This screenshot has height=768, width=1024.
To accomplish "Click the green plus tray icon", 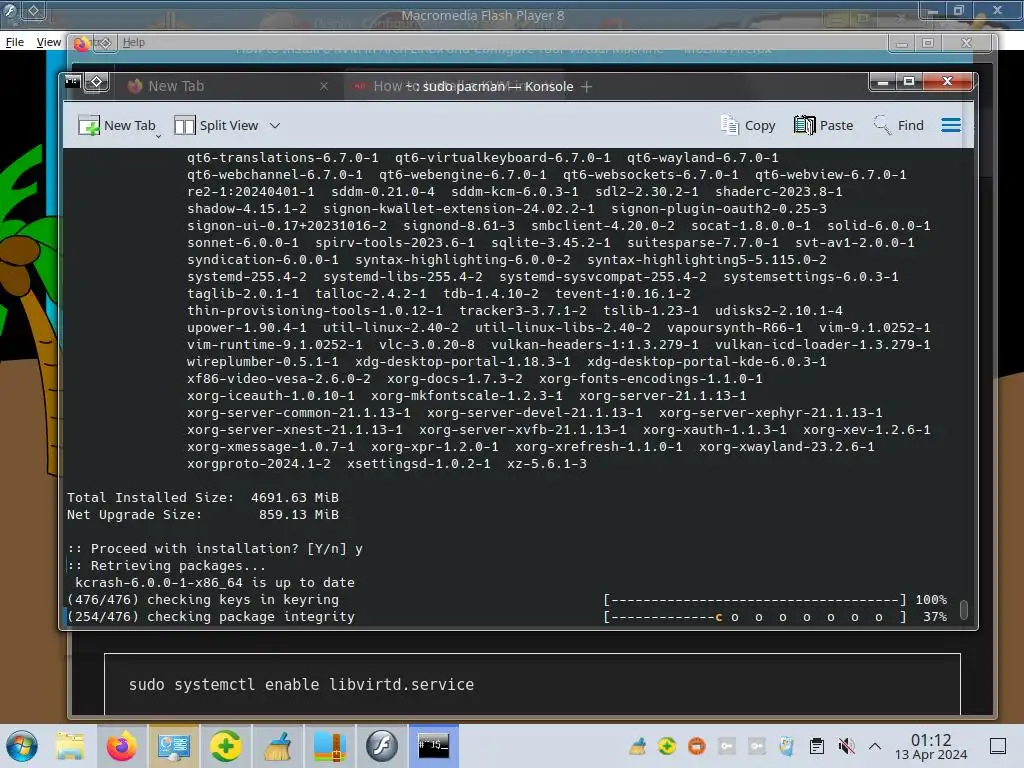I will click(667, 746).
